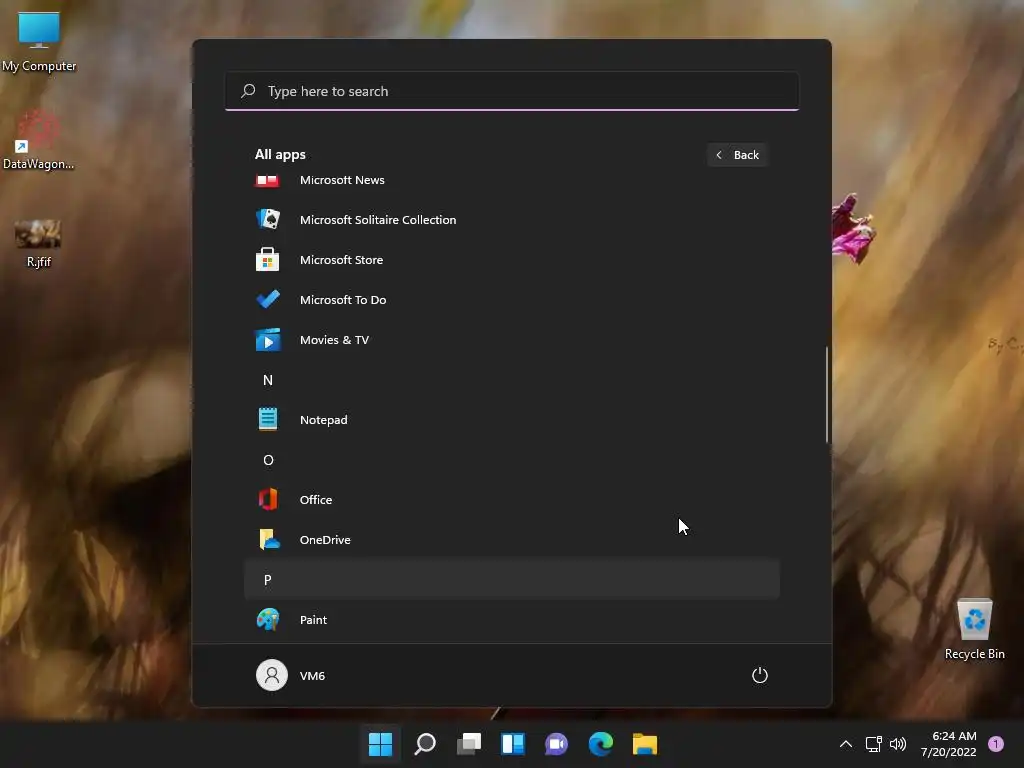
Task: Click the Office text label
Action: pyautogui.click(x=315, y=500)
